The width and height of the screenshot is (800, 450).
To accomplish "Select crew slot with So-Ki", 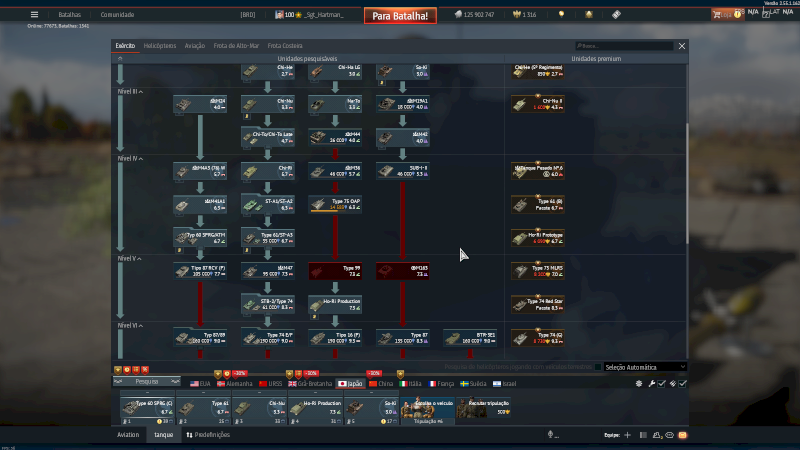I will pos(371,408).
